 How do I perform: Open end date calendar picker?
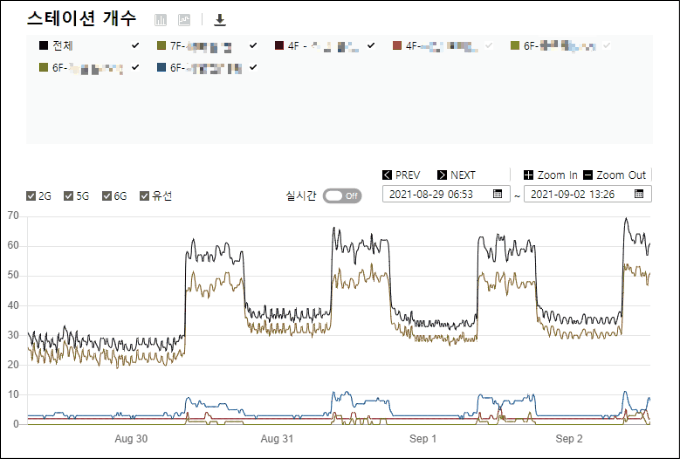(x=639, y=194)
